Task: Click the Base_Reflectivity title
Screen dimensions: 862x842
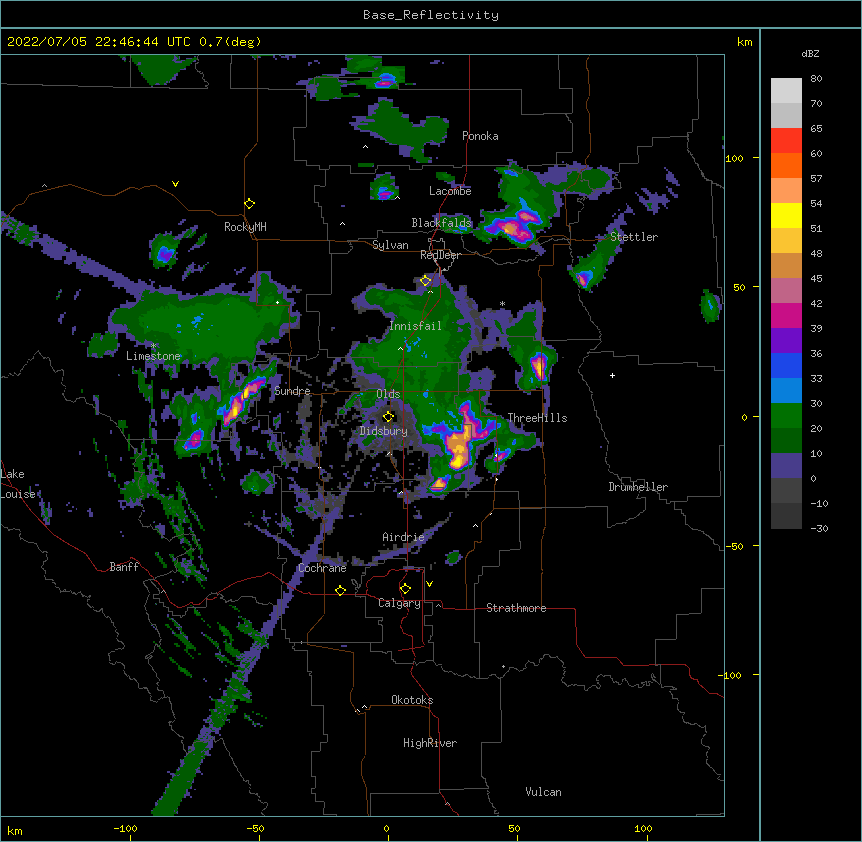Action: (431, 15)
